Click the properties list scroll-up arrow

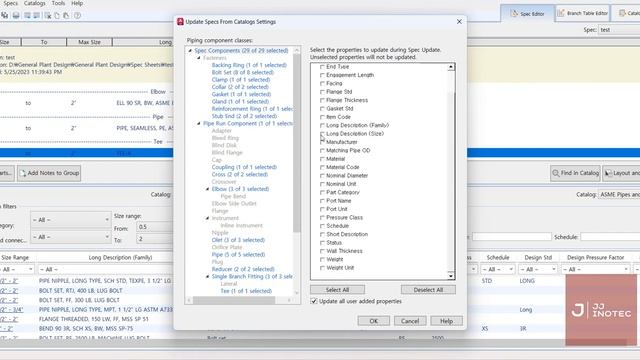451,67
